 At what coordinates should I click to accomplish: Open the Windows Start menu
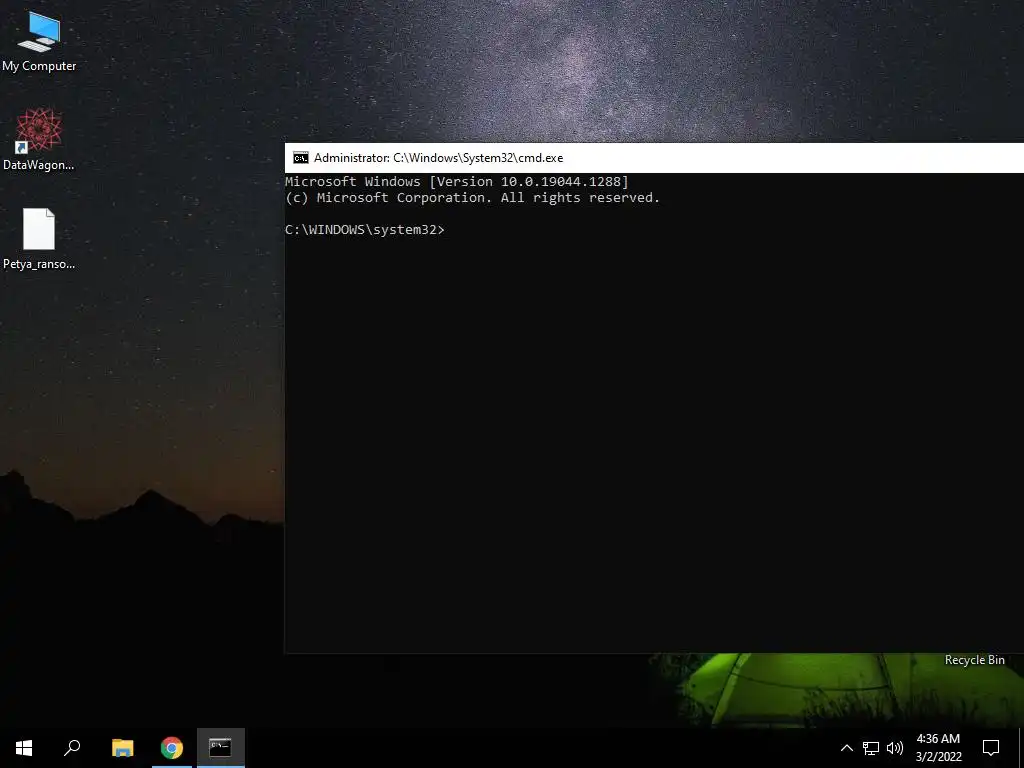[x=24, y=748]
